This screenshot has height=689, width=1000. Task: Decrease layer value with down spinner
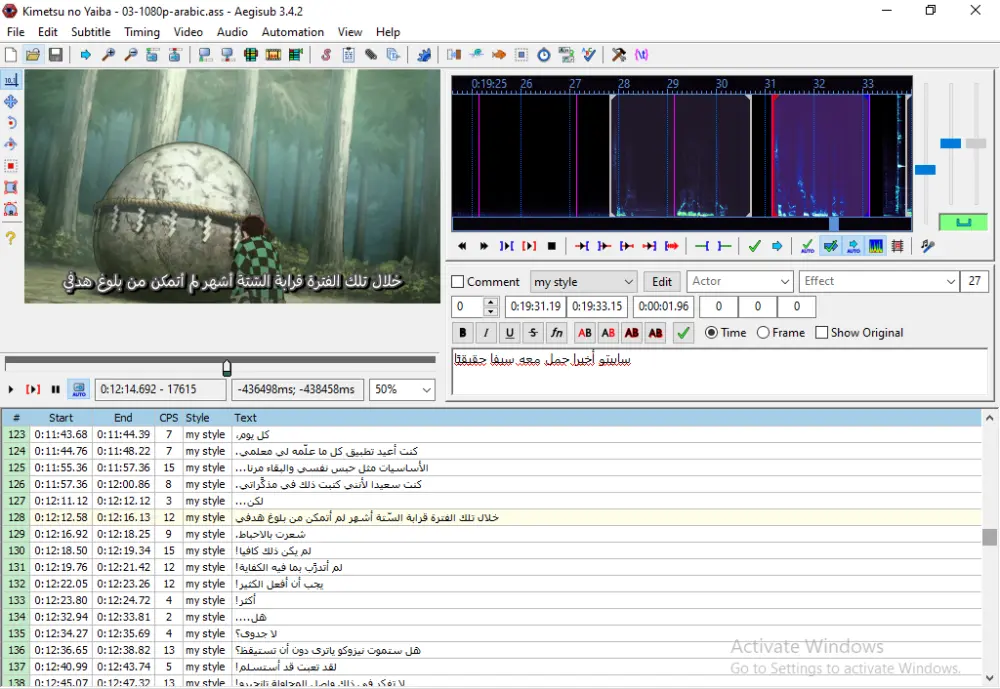(x=490, y=311)
